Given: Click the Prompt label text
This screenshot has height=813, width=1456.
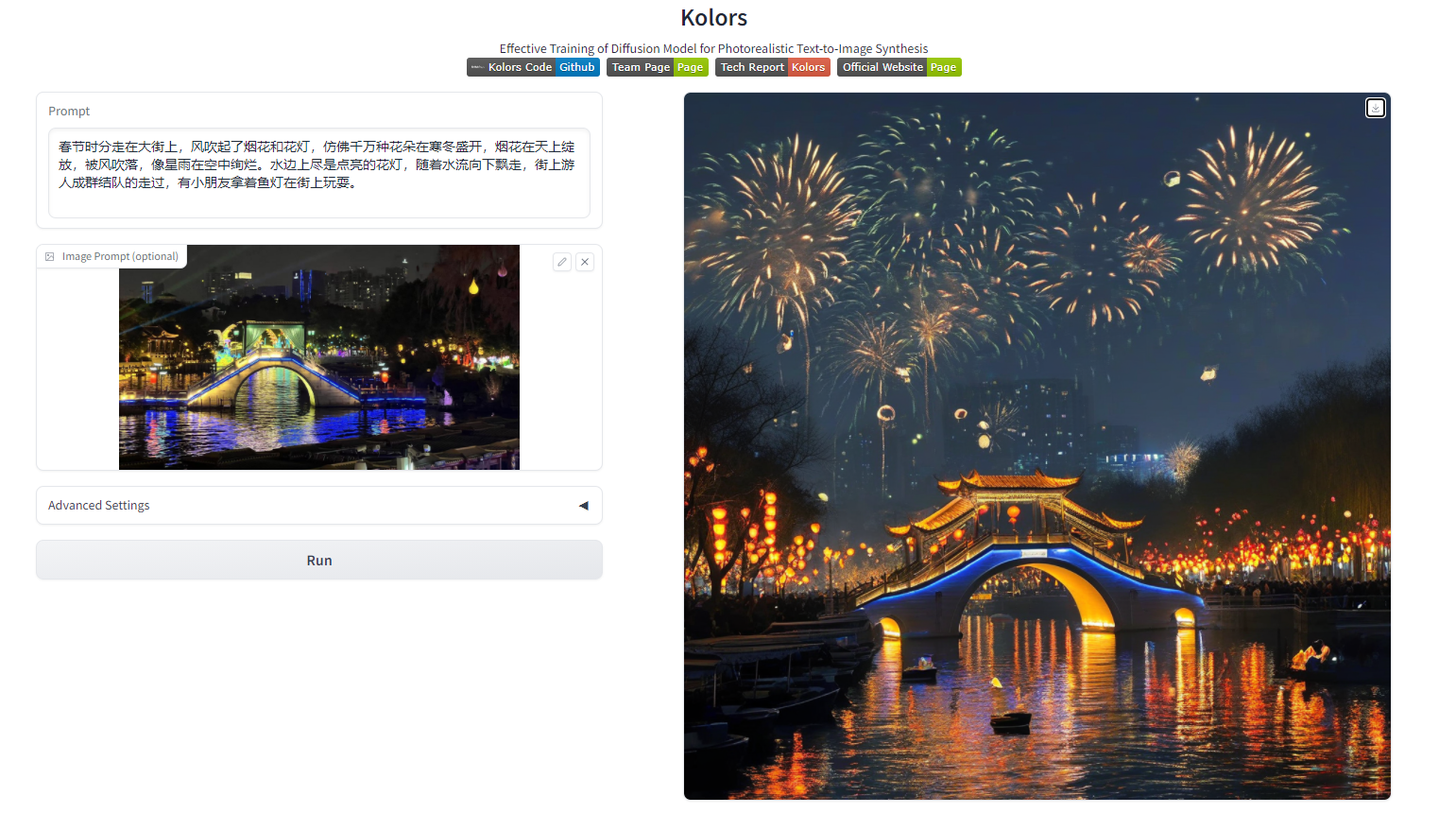Looking at the screenshot, I should pos(69,111).
